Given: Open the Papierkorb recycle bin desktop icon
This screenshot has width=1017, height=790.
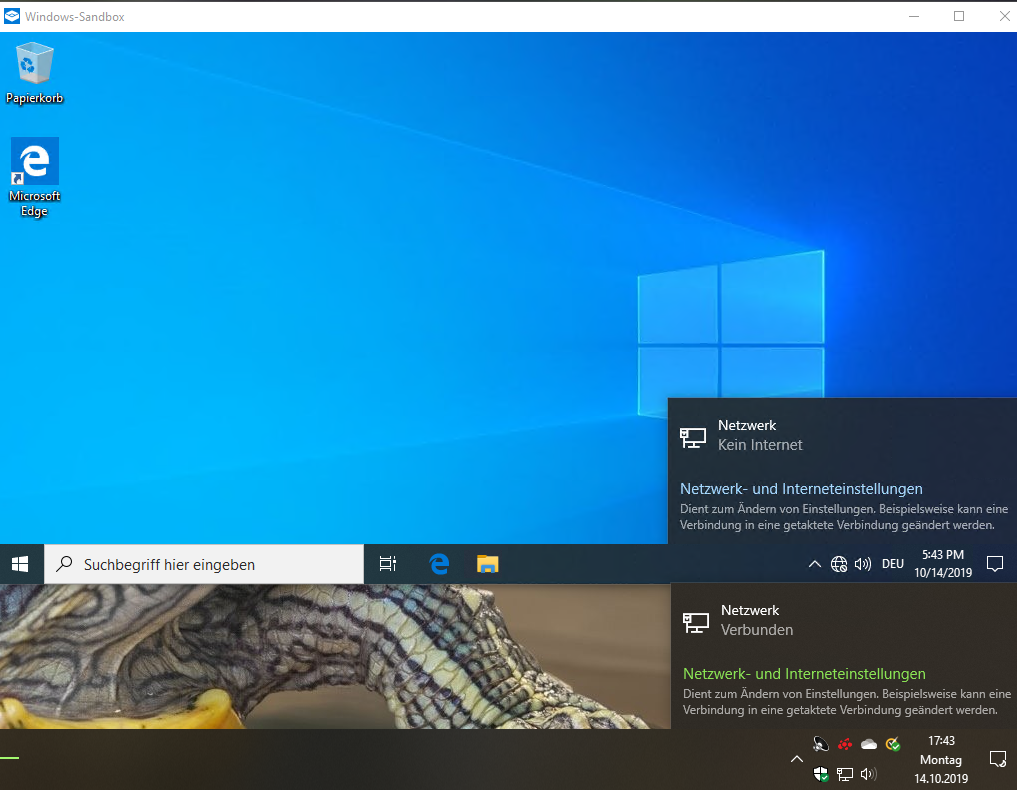Looking at the screenshot, I should pos(34,73).
